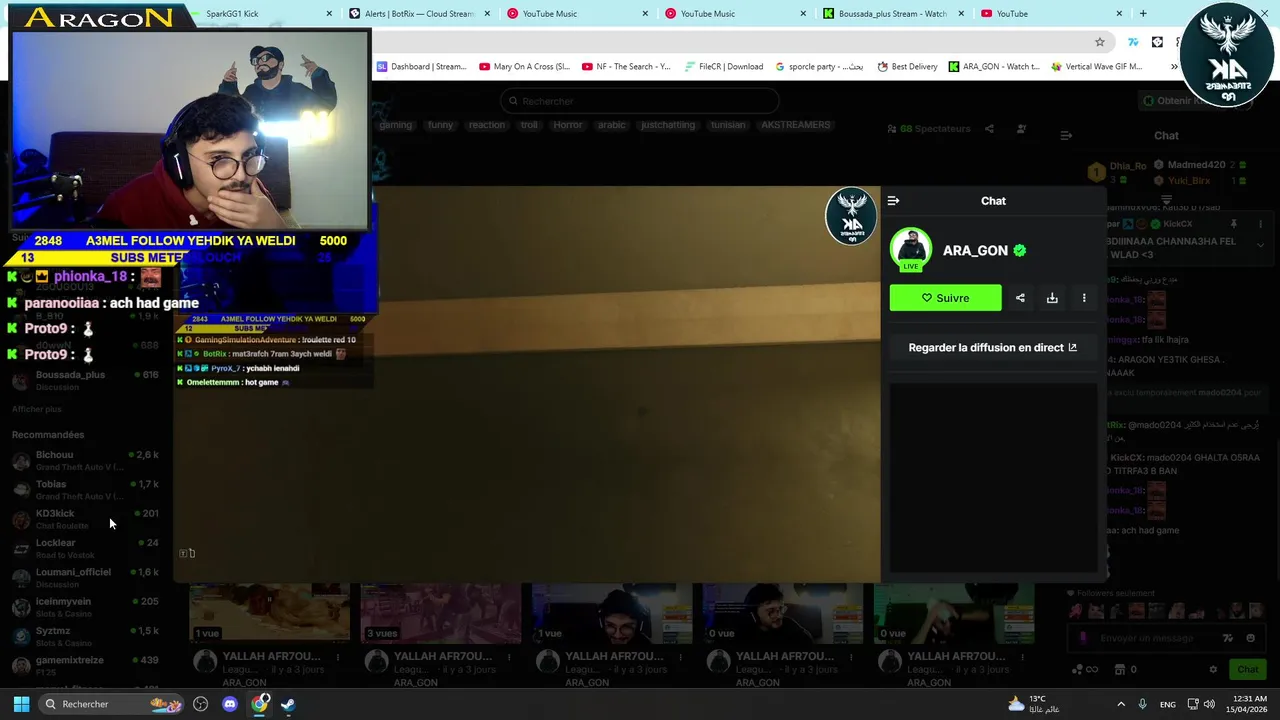Click the share icon beside Suivre
Viewport: 1280px width, 720px height.
pos(1020,298)
